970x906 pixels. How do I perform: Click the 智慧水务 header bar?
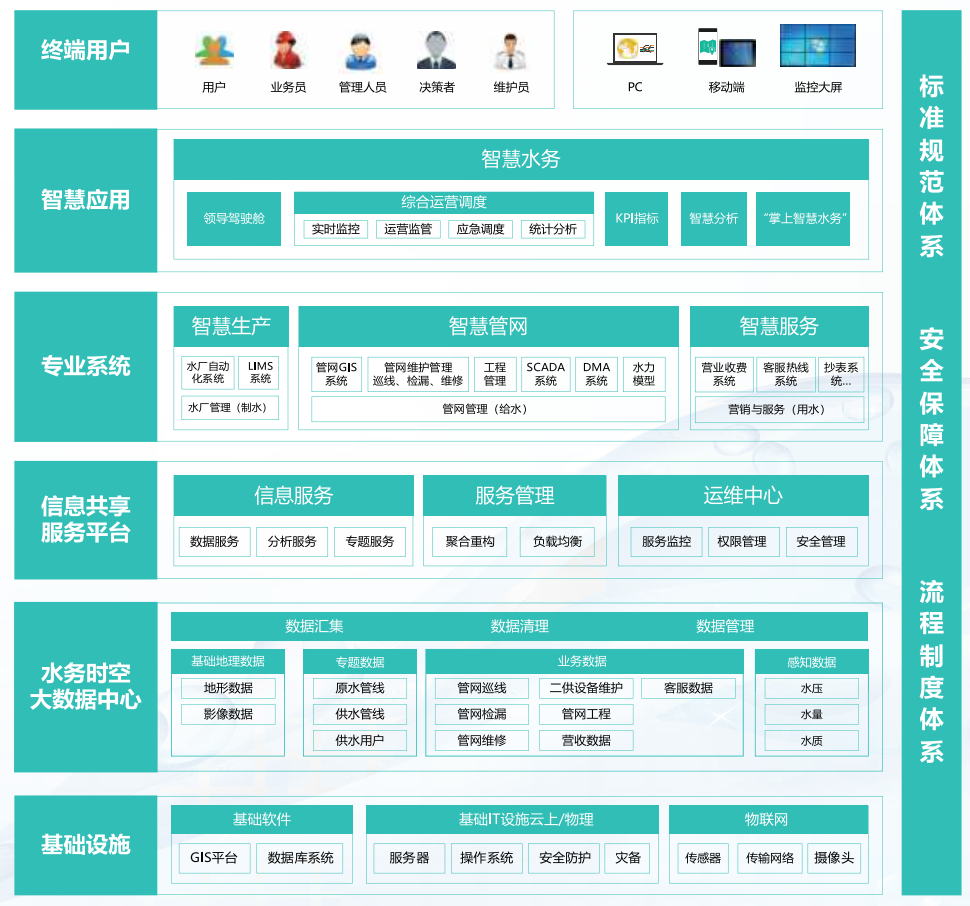click(521, 160)
